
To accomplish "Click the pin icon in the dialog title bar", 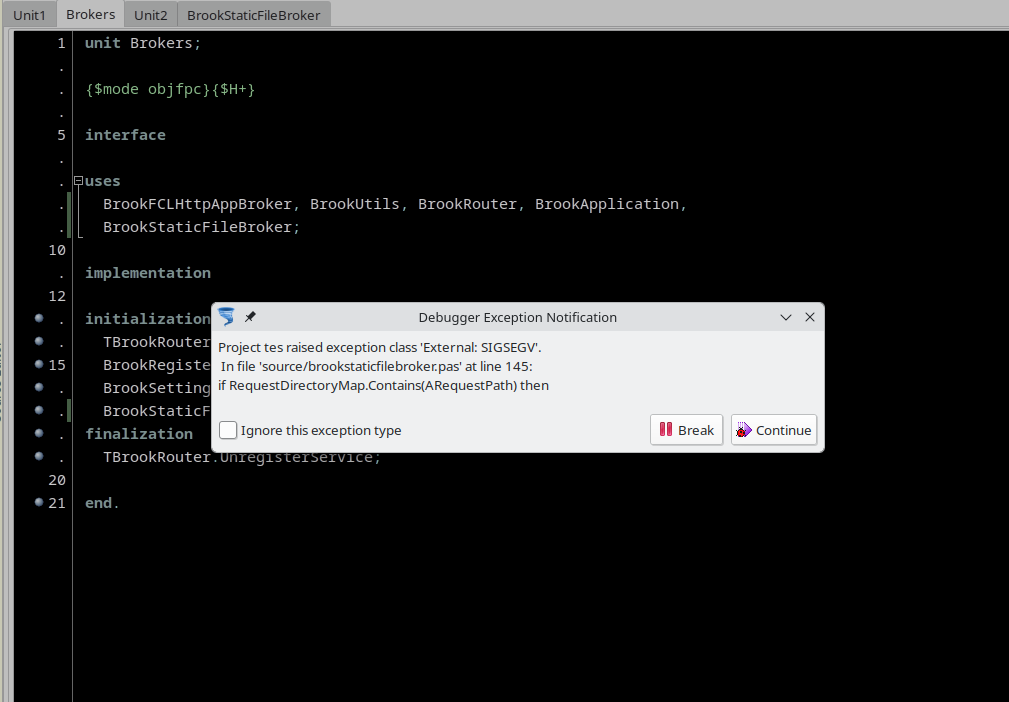I will [250, 317].
